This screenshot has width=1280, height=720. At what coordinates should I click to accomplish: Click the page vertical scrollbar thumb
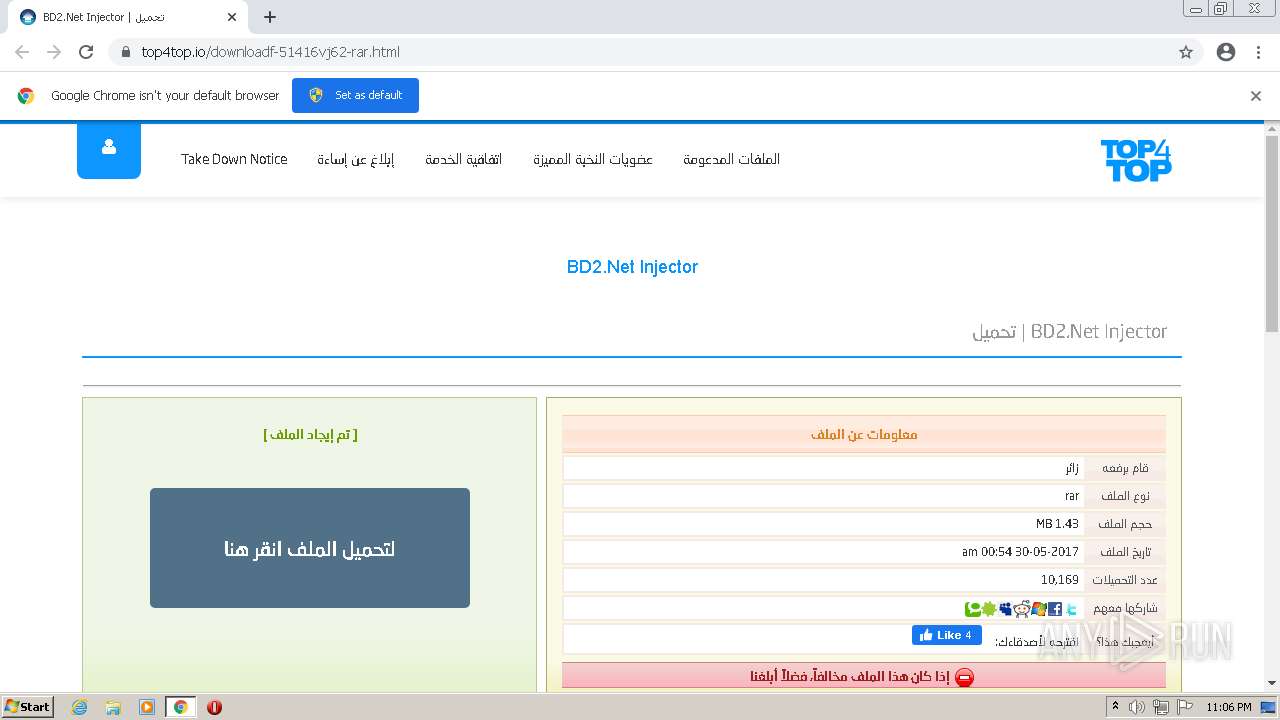(x=1272, y=232)
